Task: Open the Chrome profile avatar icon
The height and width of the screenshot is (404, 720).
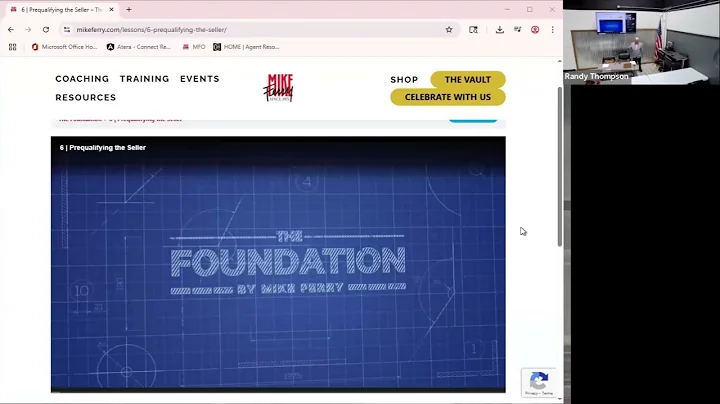Action: pos(535,29)
